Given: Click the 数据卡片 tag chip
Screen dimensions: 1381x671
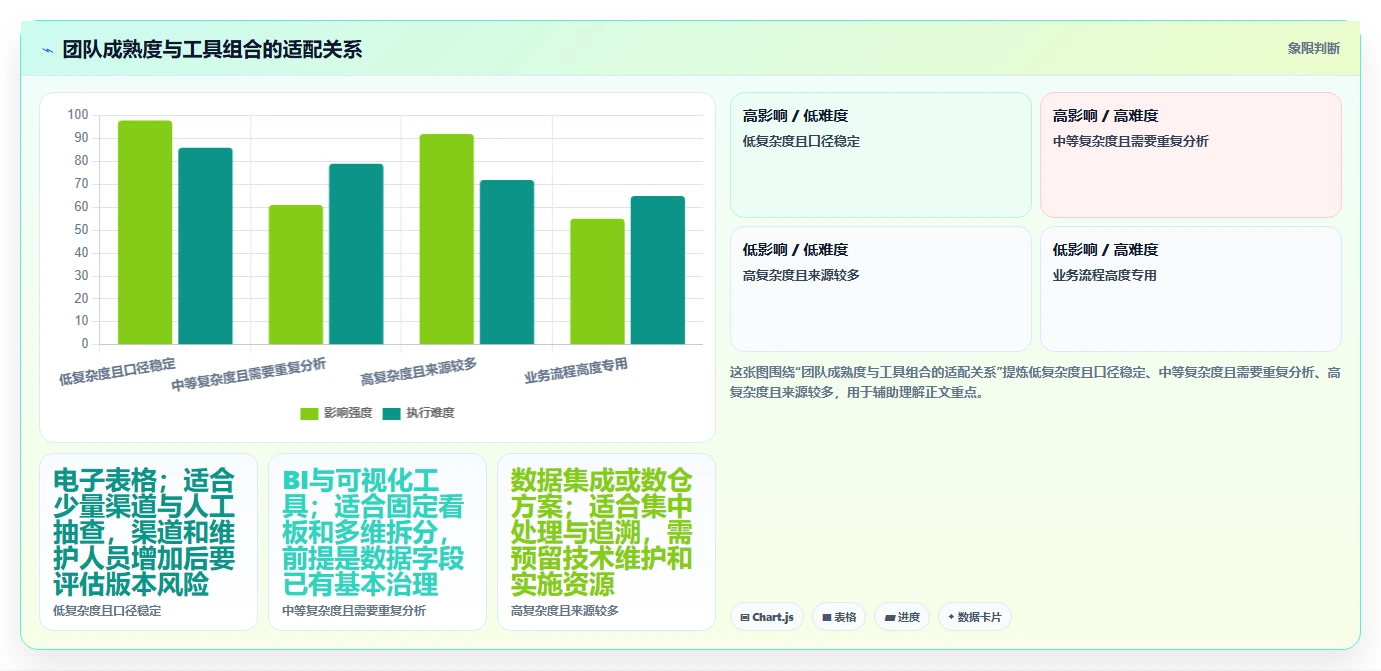Looking at the screenshot, I should click(975, 617).
